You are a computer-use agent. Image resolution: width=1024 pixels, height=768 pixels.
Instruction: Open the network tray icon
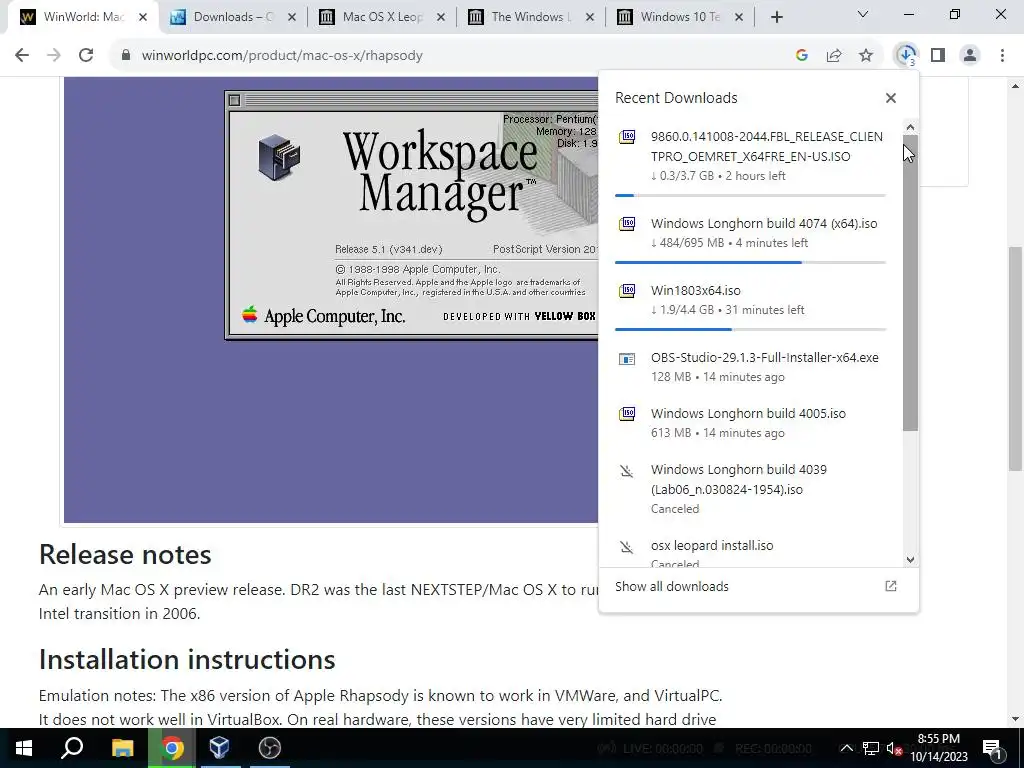871,748
